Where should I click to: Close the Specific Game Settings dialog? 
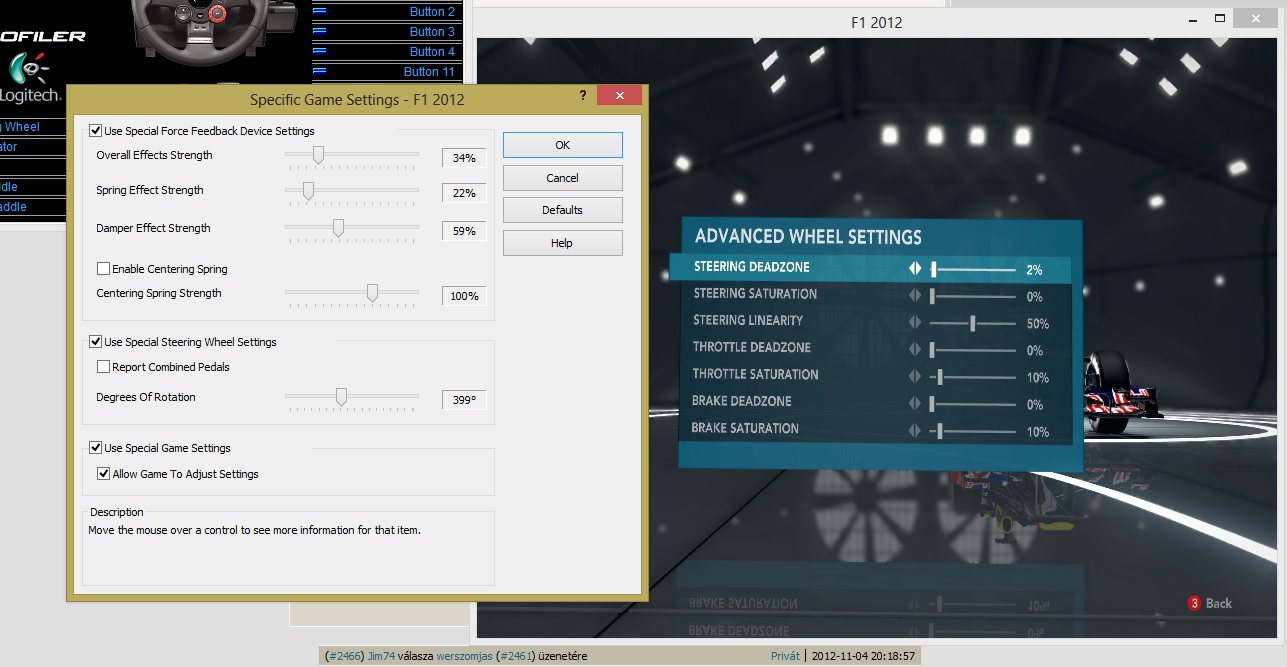[619, 96]
